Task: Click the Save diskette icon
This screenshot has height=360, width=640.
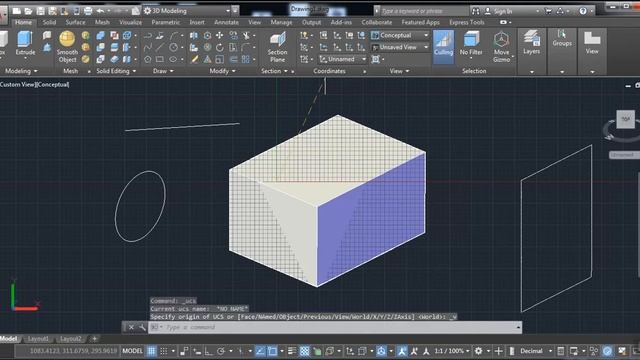Action: coord(40,11)
